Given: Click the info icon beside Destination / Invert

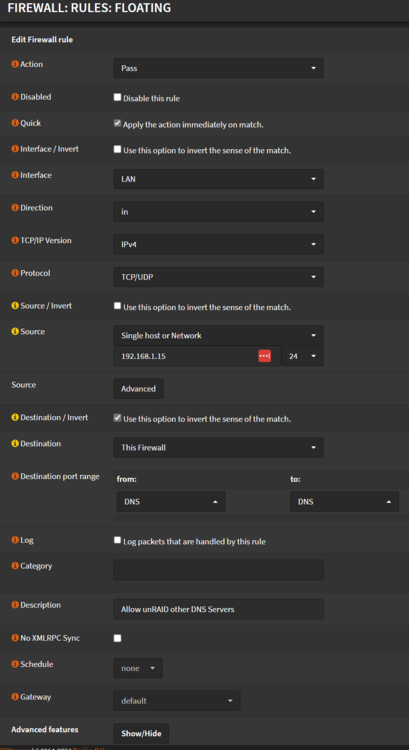Looking at the screenshot, I should 15,418.
